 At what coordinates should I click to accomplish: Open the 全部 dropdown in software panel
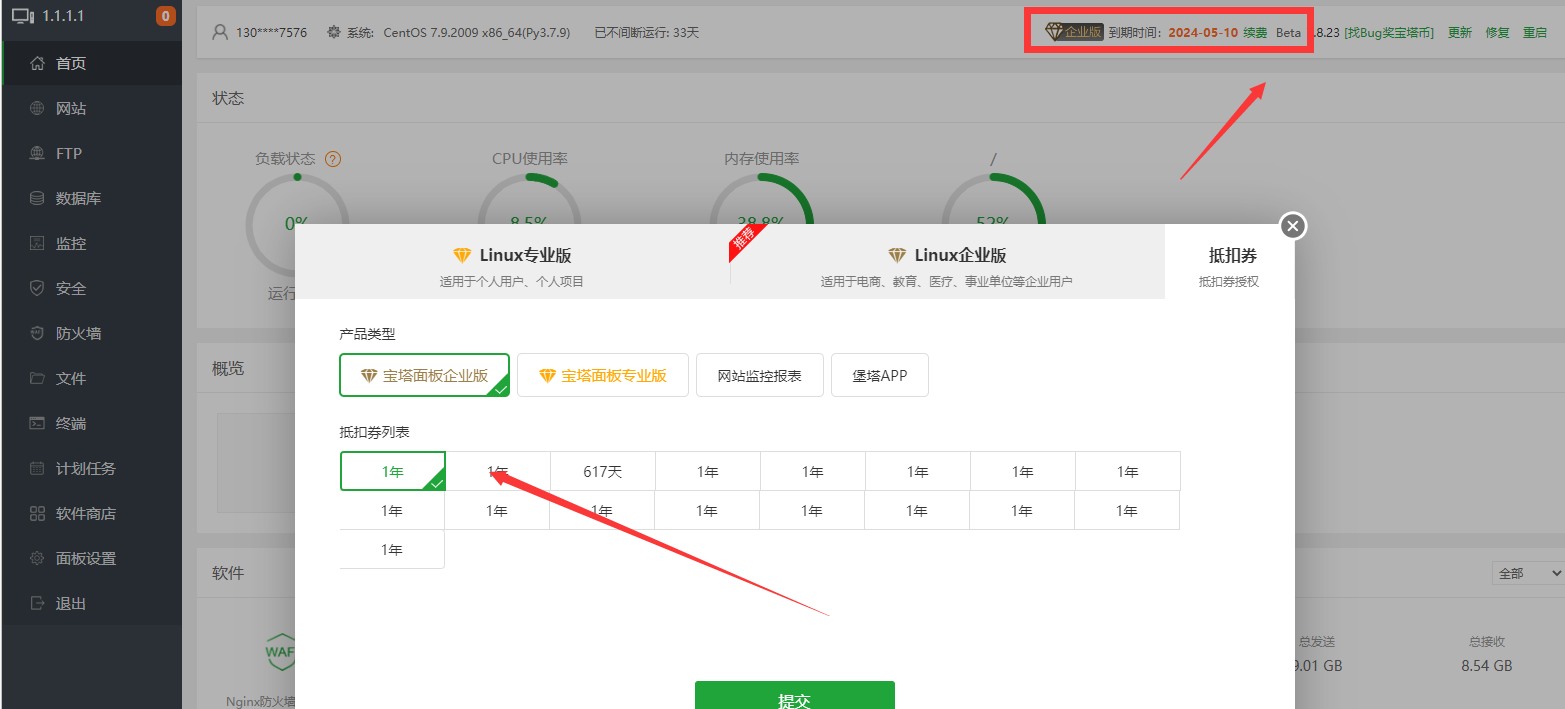click(1527, 573)
